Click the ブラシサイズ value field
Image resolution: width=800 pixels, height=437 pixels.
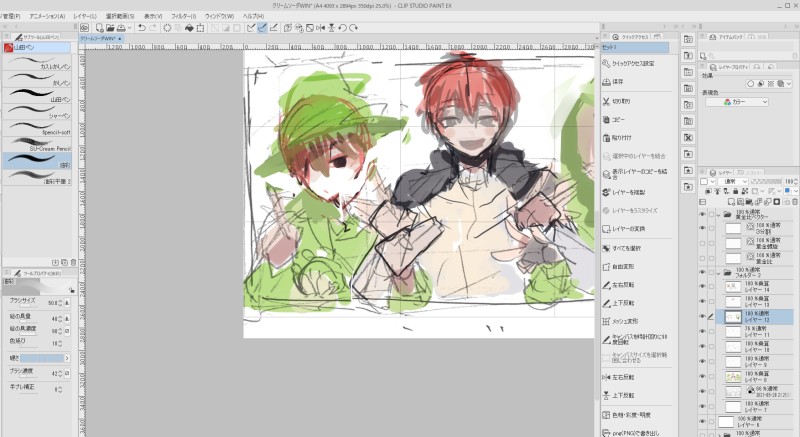point(53,303)
